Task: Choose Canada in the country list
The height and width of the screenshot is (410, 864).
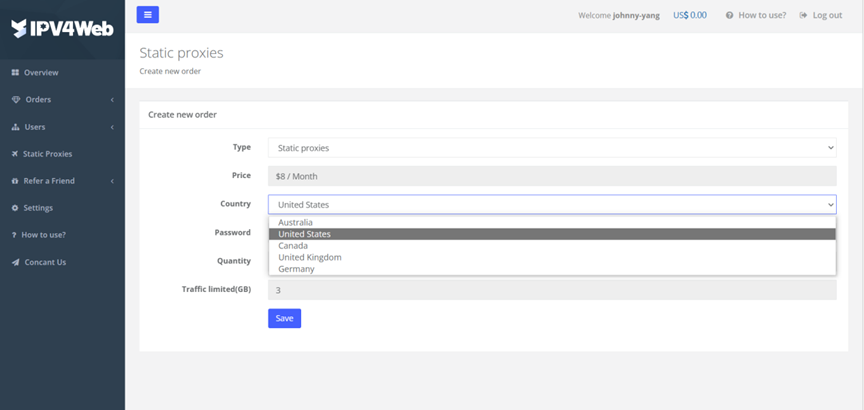Action: tap(552, 246)
